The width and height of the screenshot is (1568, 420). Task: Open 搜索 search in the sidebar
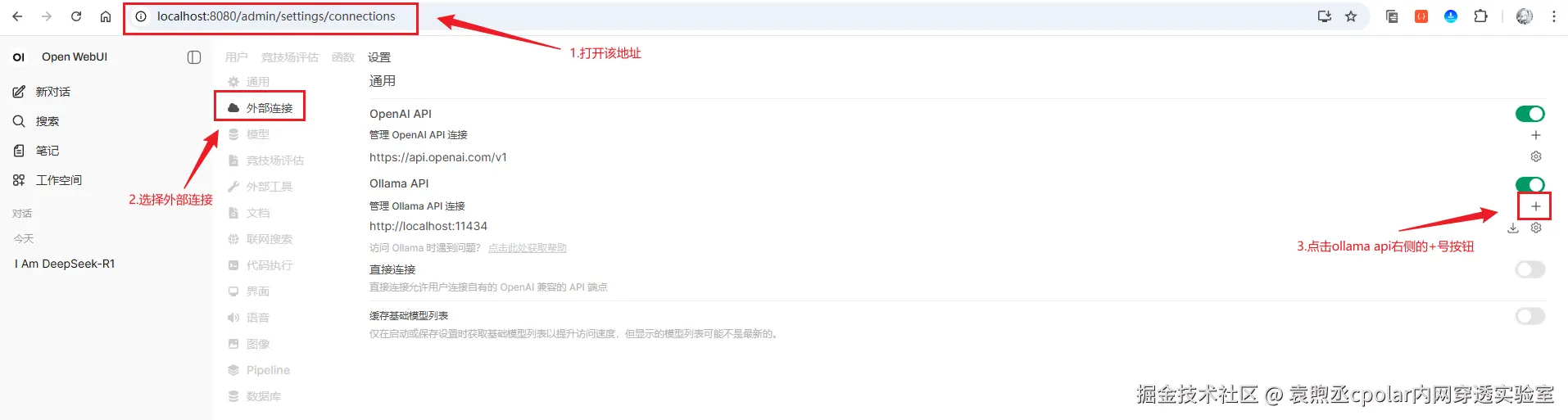(37, 121)
